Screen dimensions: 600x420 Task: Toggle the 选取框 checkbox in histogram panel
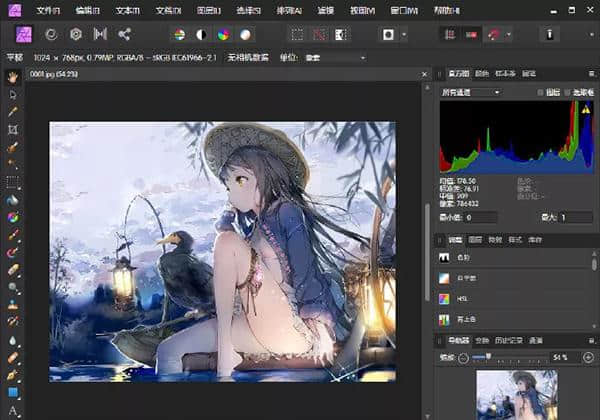(567, 92)
